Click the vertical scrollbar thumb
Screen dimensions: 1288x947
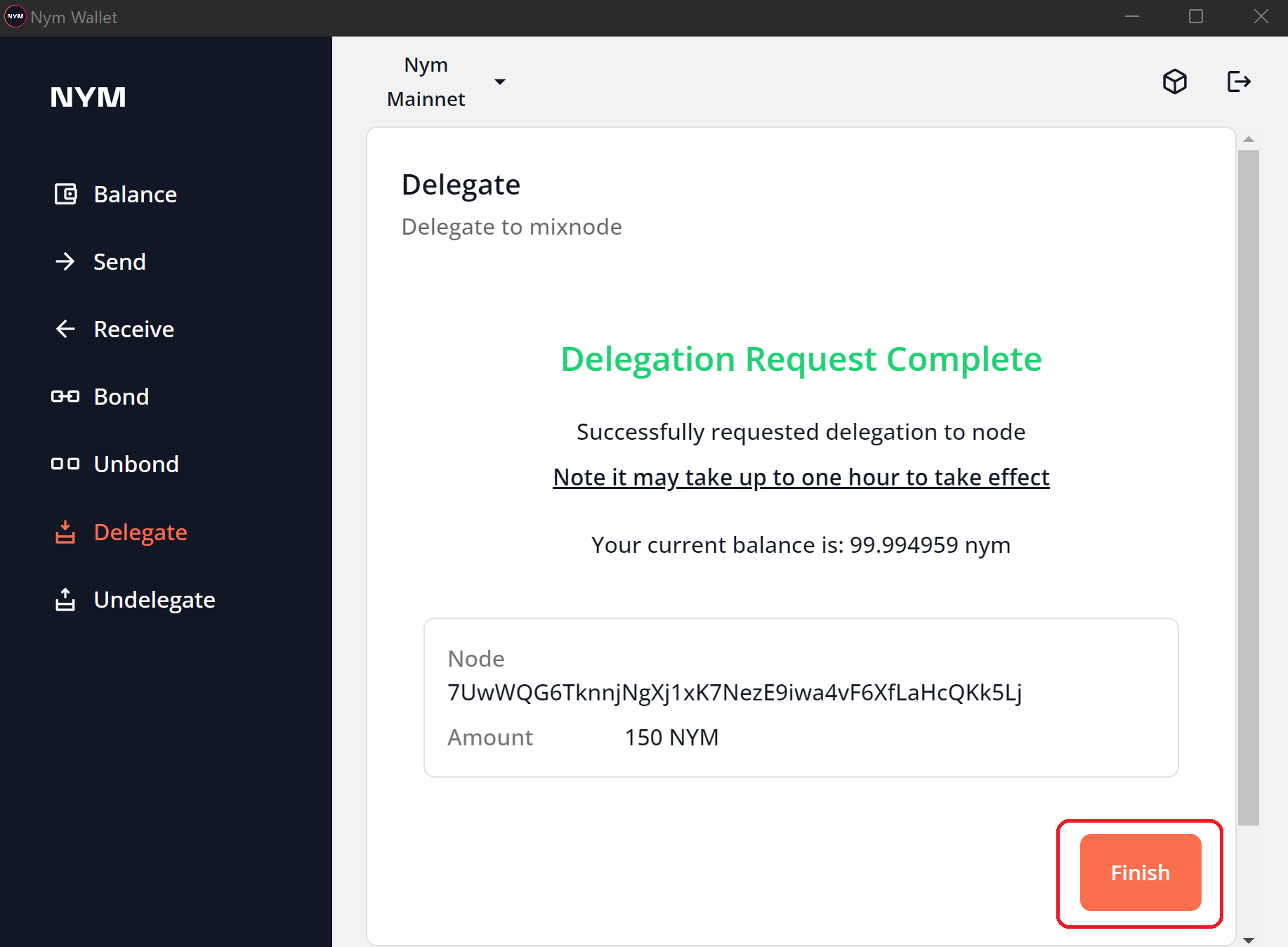click(x=1249, y=488)
